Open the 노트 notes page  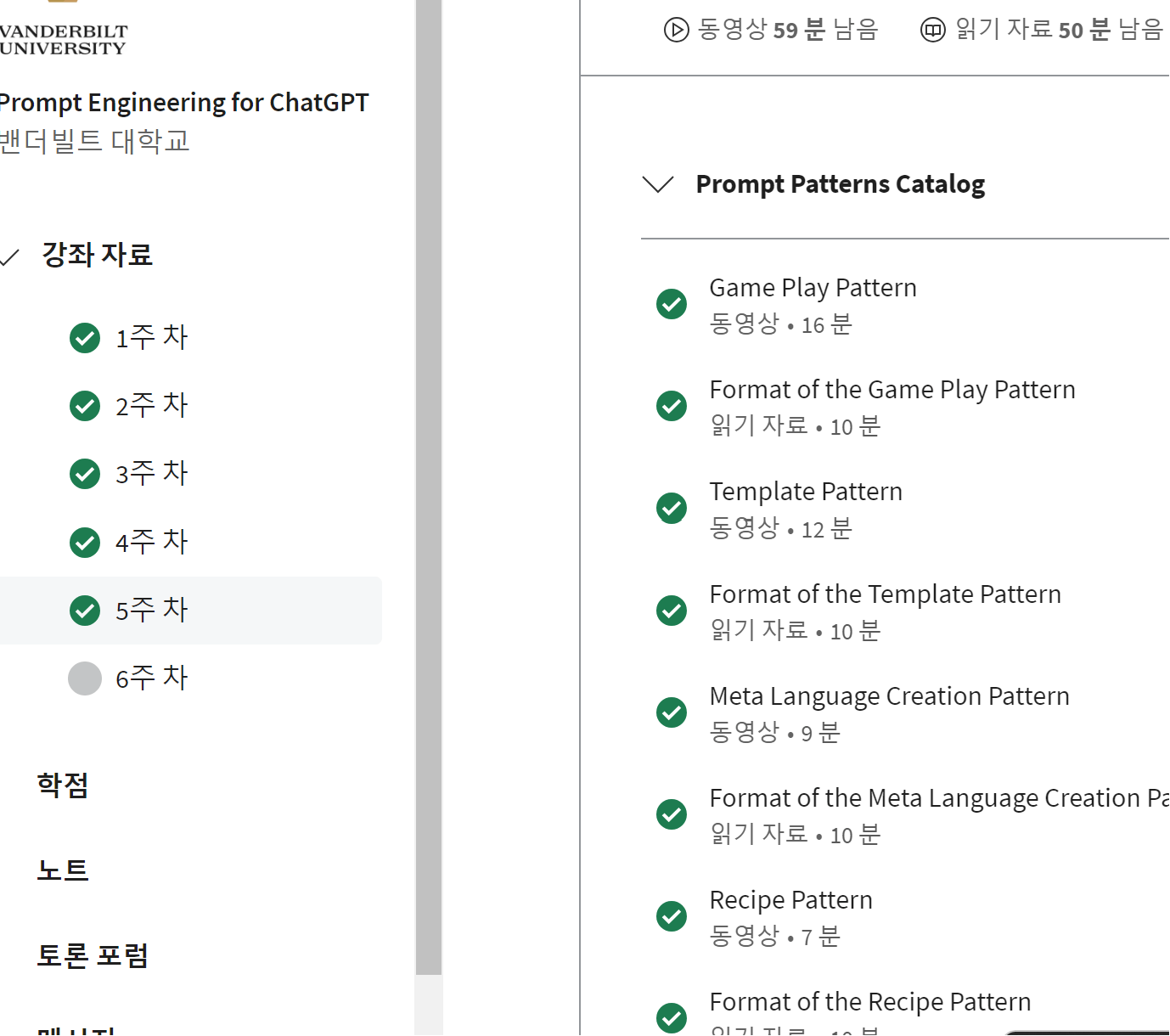click(63, 870)
